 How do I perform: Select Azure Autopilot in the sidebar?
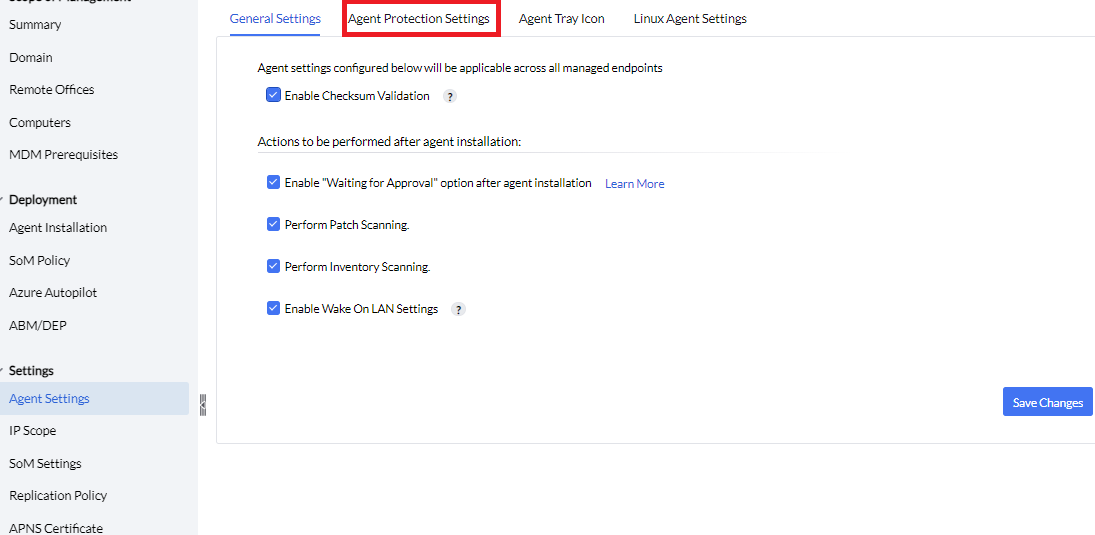pyautogui.click(x=53, y=293)
